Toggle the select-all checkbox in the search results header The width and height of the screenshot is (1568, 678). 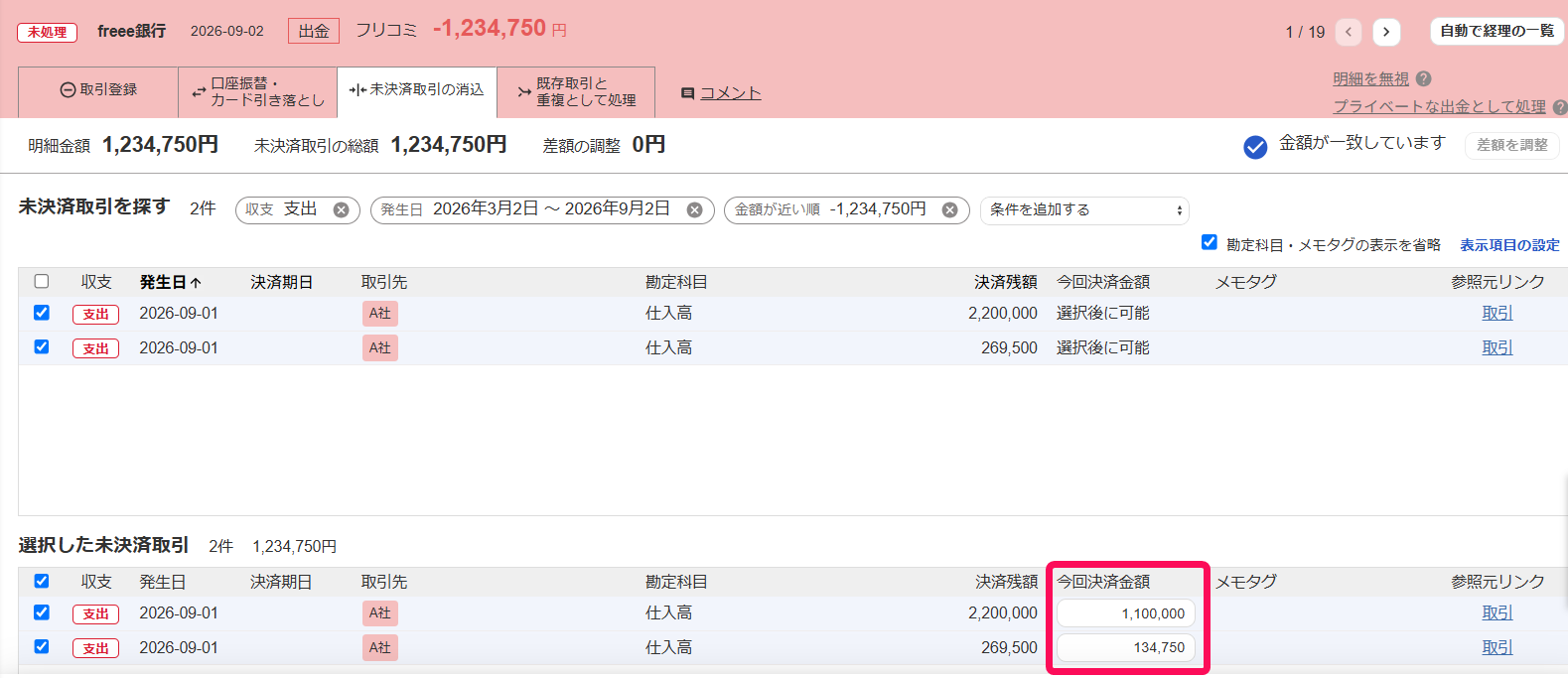point(42,281)
